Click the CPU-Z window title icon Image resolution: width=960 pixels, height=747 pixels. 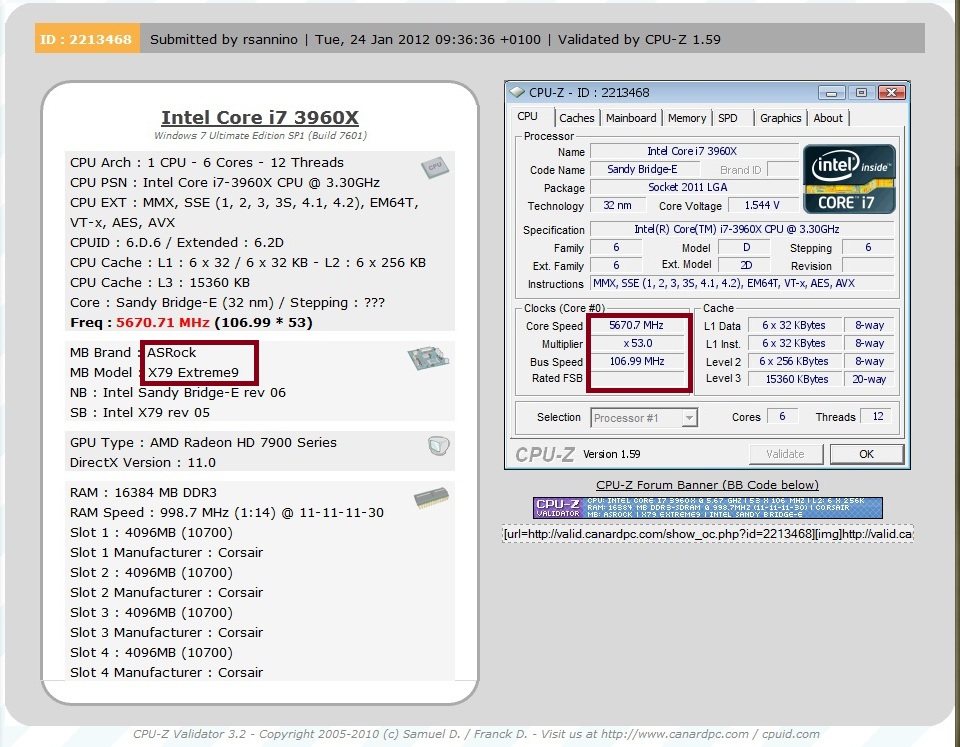click(x=517, y=92)
